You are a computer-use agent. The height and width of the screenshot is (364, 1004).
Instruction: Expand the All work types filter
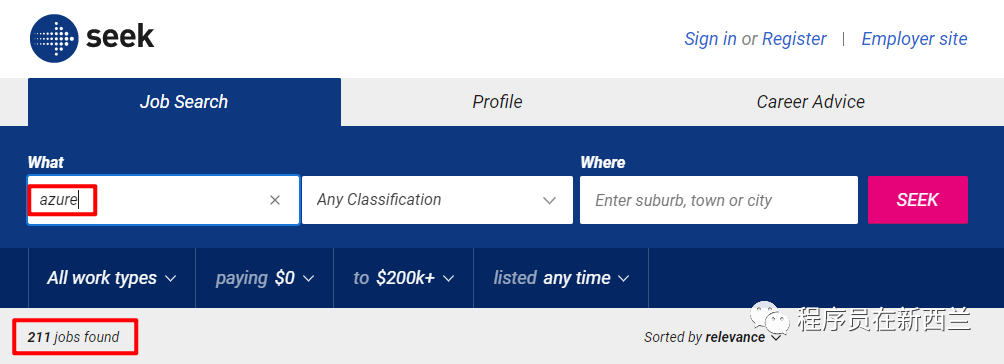[112, 278]
